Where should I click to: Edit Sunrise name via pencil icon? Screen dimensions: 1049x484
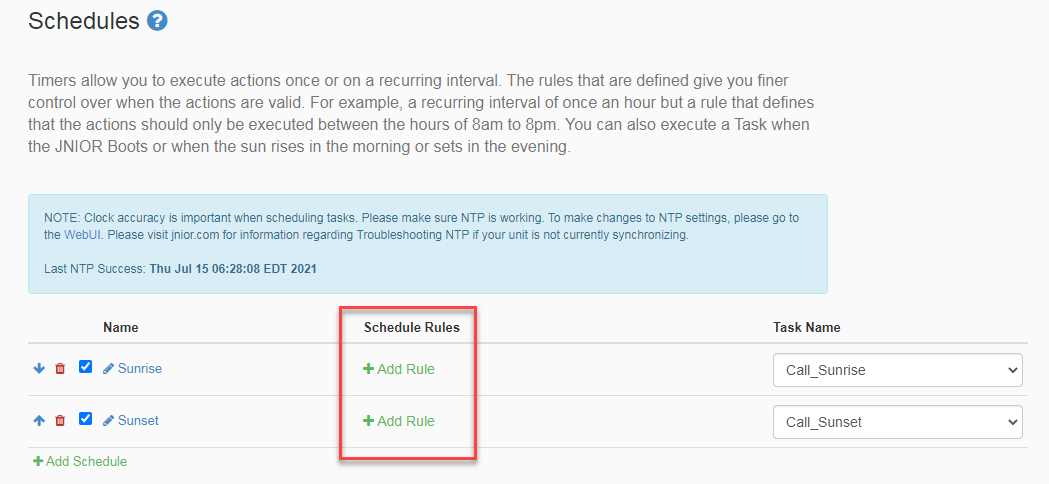tap(108, 368)
